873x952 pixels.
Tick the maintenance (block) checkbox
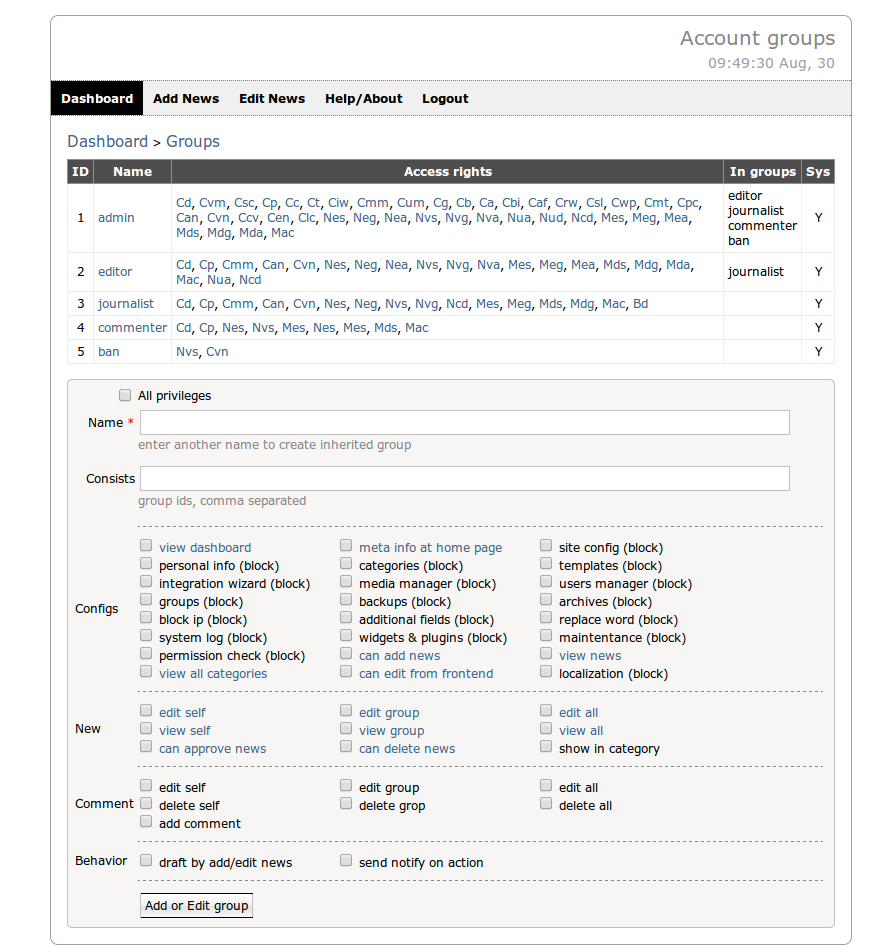(x=546, y=636)
